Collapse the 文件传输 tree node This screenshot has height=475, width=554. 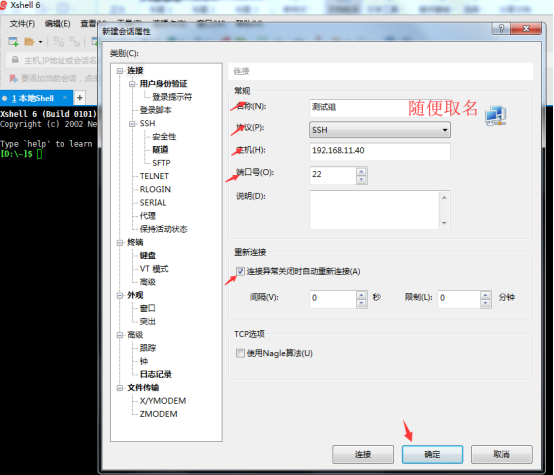[120, 388]
